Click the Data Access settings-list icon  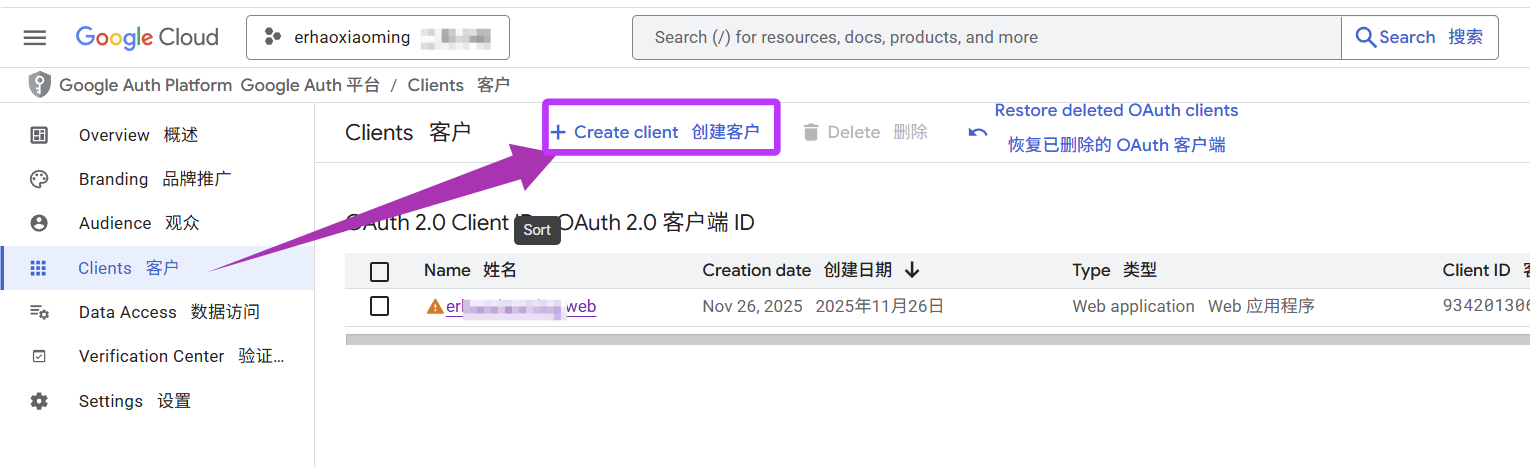click(x=39, y=312)
